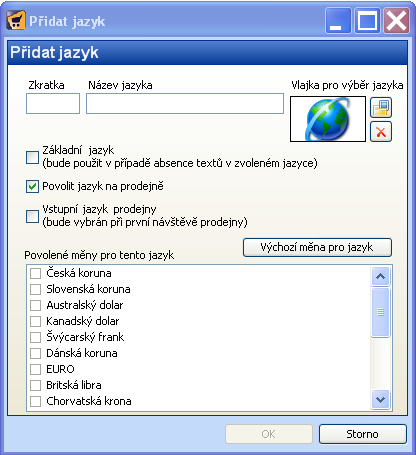Click the currency list scrollbar thumb
The image size is (416, 455).
tap(380, 312)
